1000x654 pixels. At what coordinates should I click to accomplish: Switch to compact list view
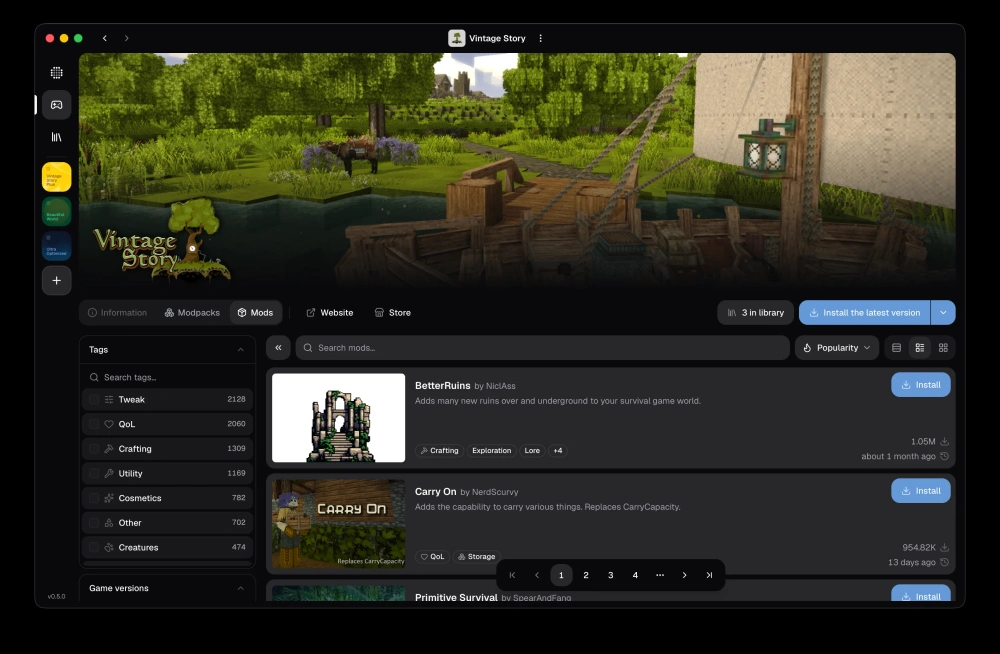[x=896, y=348]
